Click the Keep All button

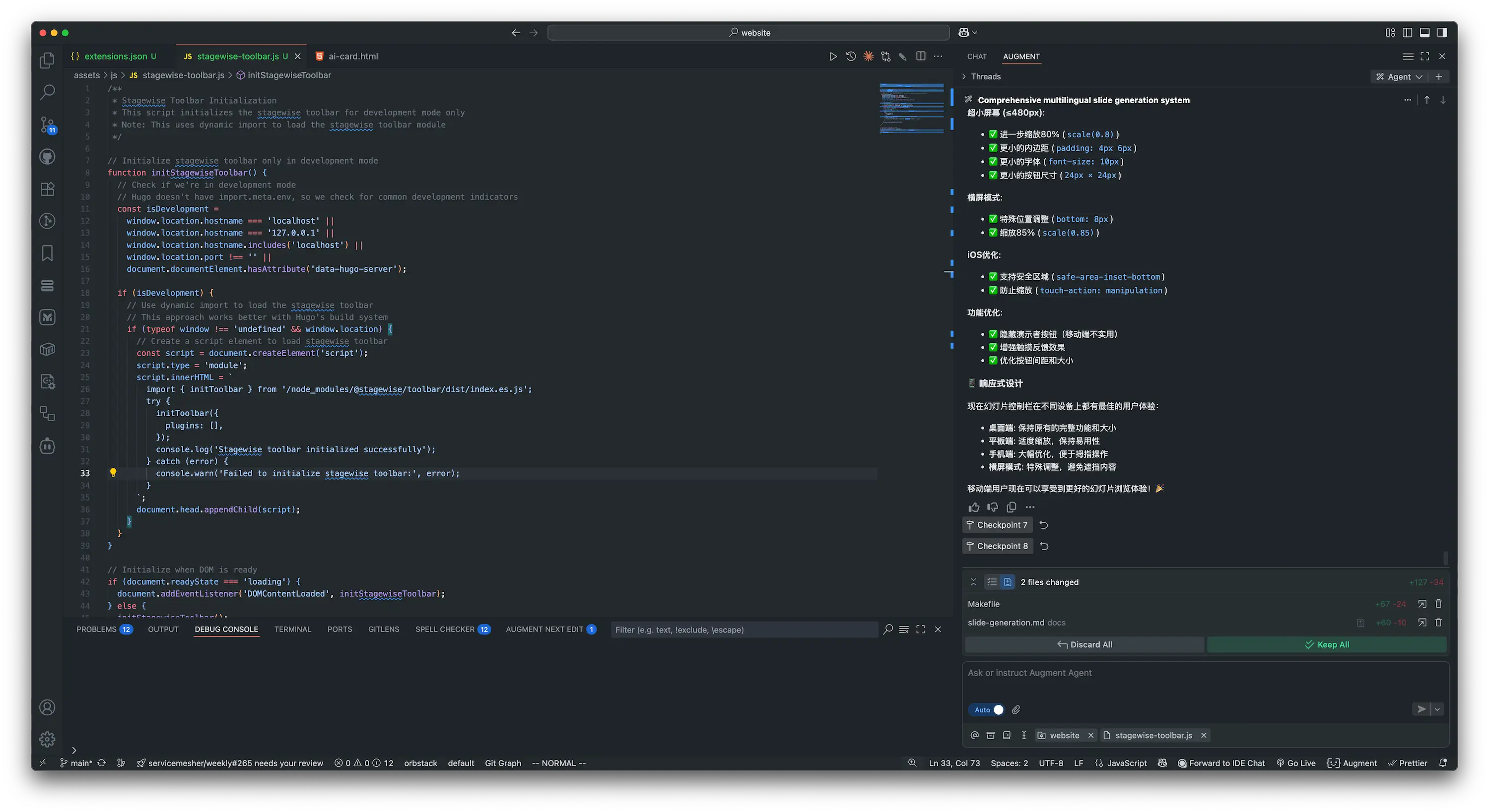(1327, 644)
